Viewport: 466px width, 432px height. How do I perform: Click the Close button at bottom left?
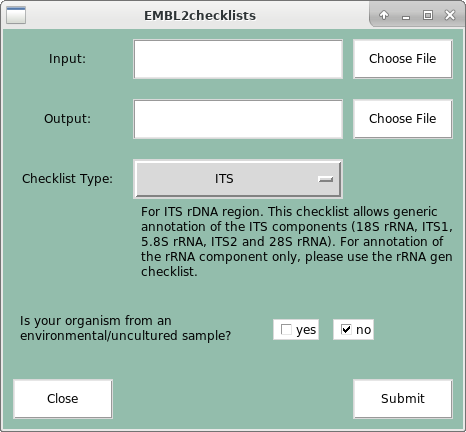click(63, 399)
